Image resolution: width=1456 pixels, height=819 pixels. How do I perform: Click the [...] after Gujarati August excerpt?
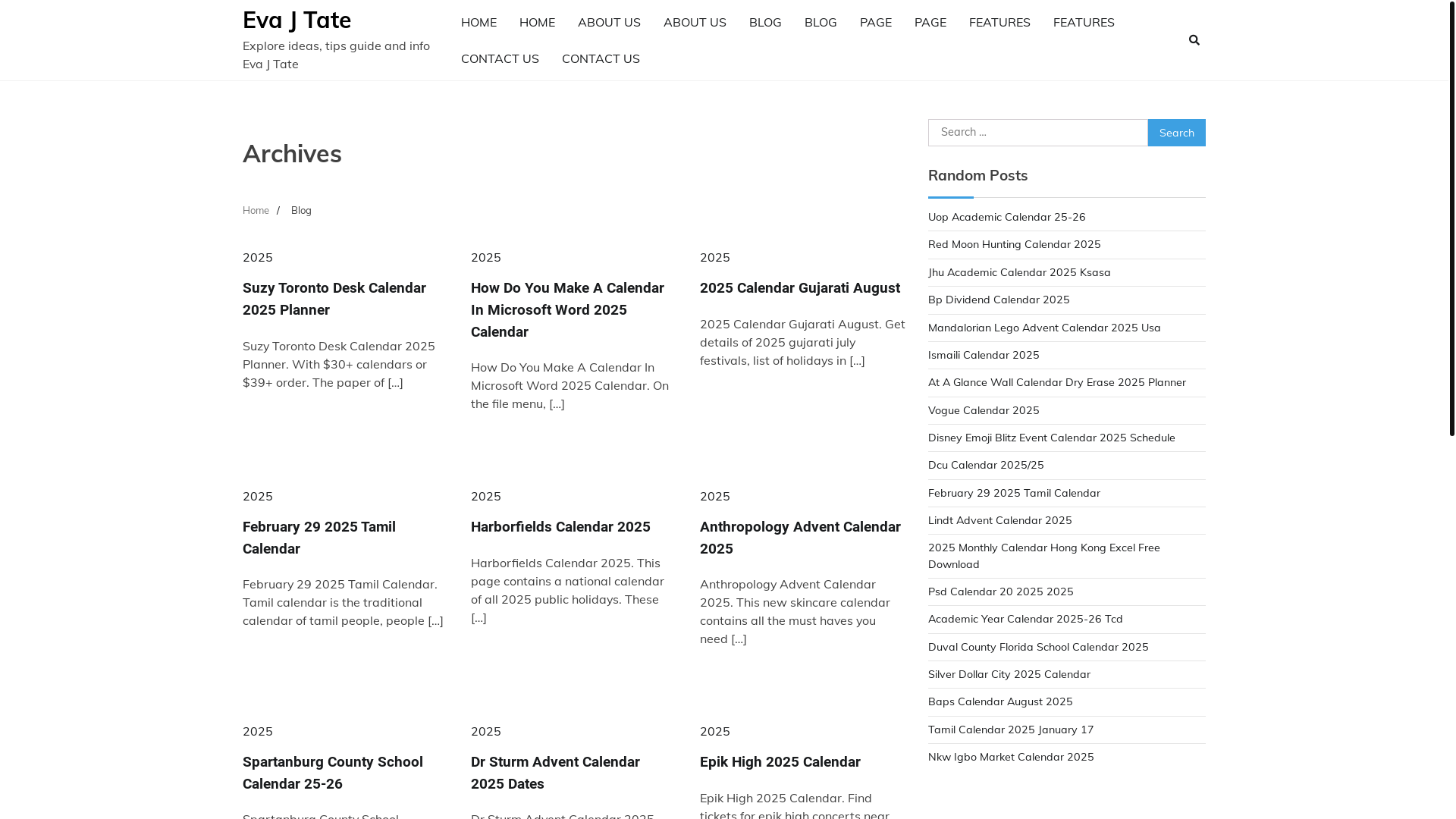[857, 360]
